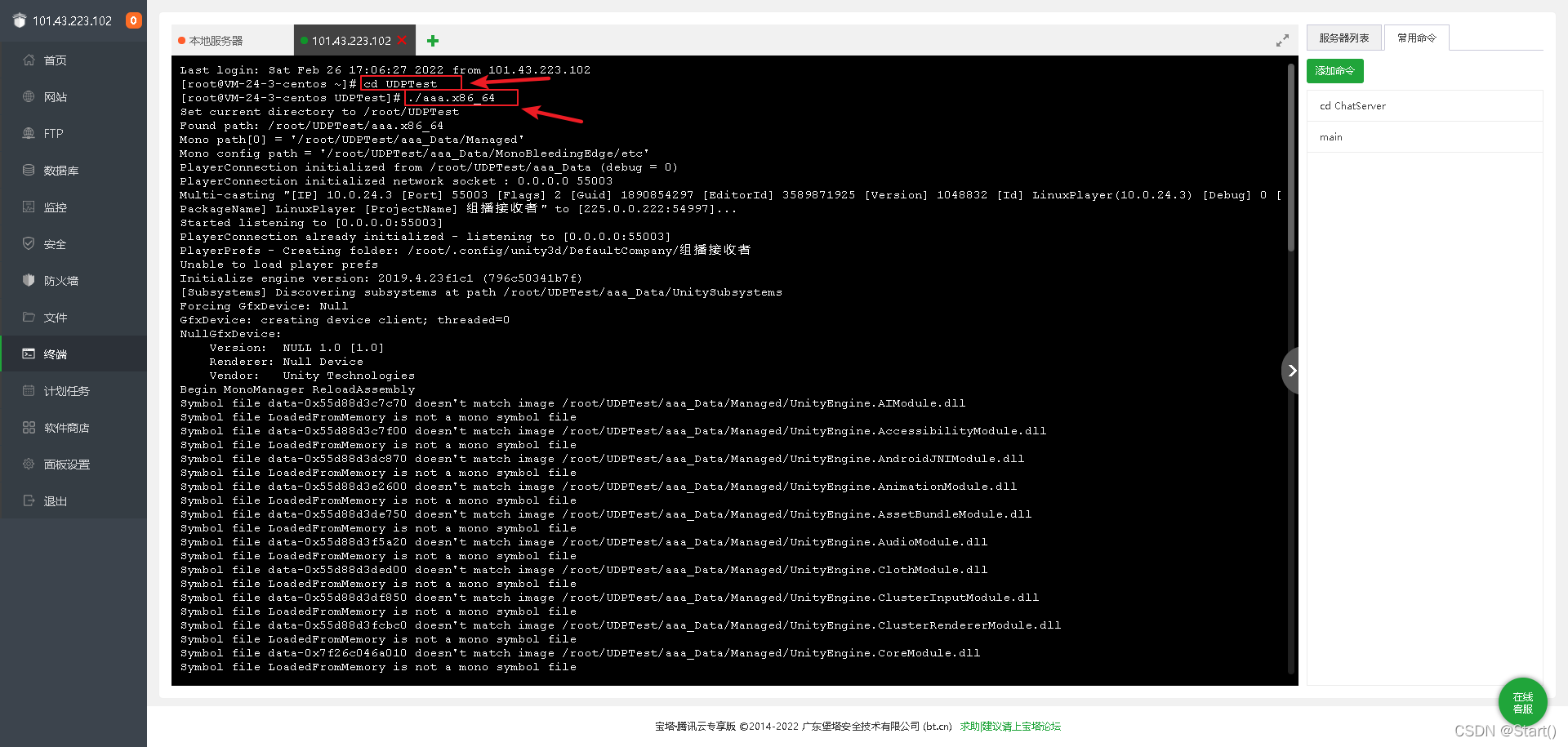Collapse the right side panel with chevron
1568x747 pixels.
tap(1291, 371)
